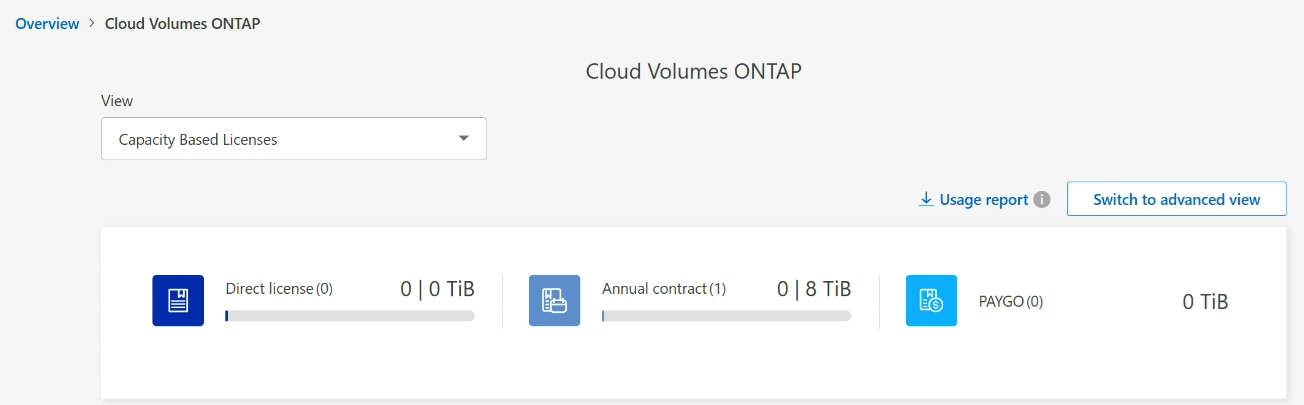
Task: Switch to advanced view
Action: pos(1177,199)
